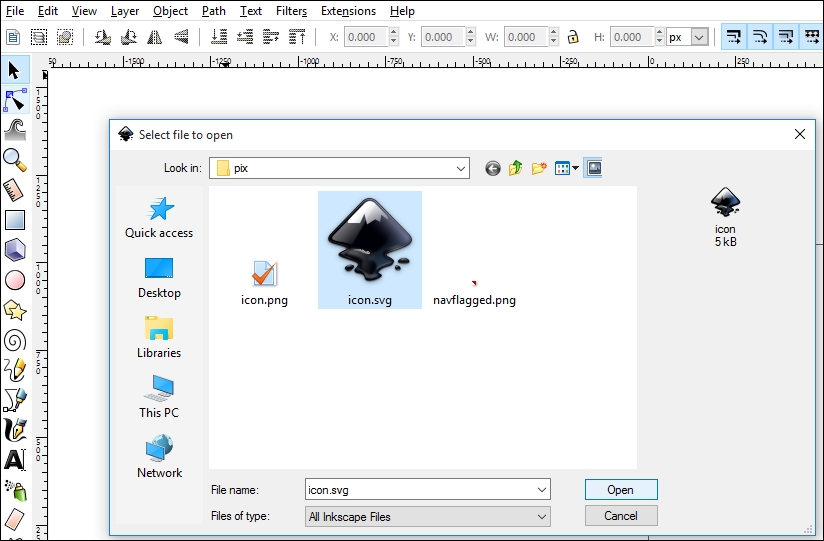This screenshot has height=541, width=824.
Task: Click Select all in all layers icon
Action: (x=39, y=37)
